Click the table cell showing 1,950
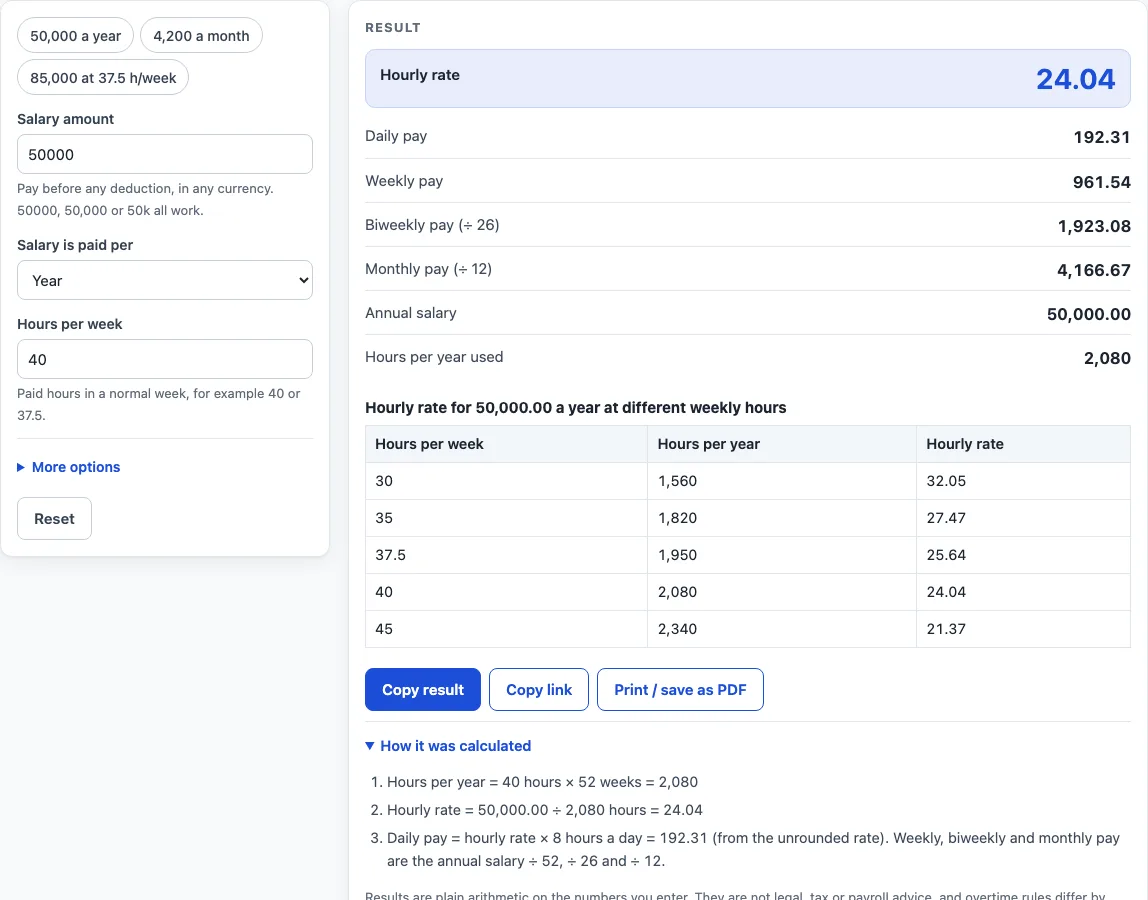The image size is (1148, 900). pos(782,555)
